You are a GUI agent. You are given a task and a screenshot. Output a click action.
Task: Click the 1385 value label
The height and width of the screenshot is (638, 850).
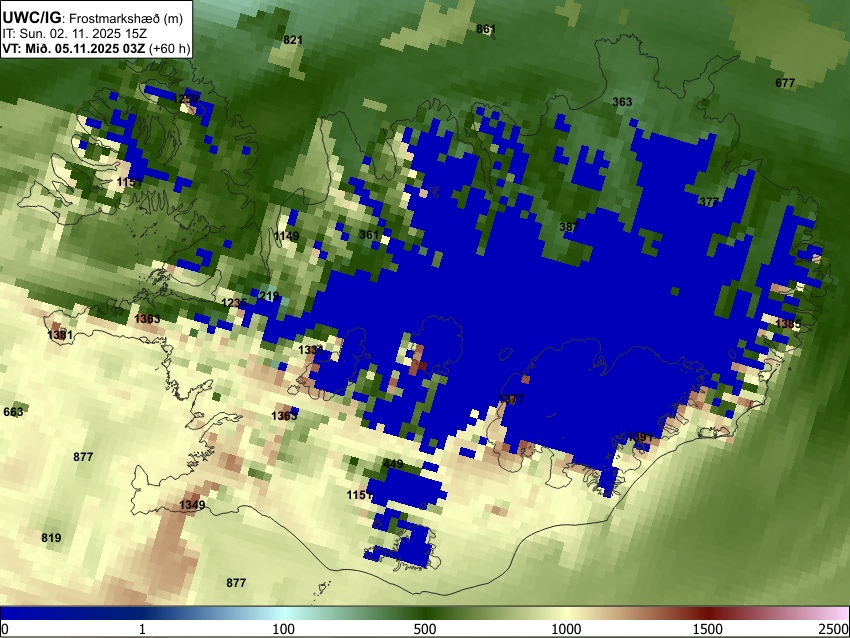click(x=788, y=324)
